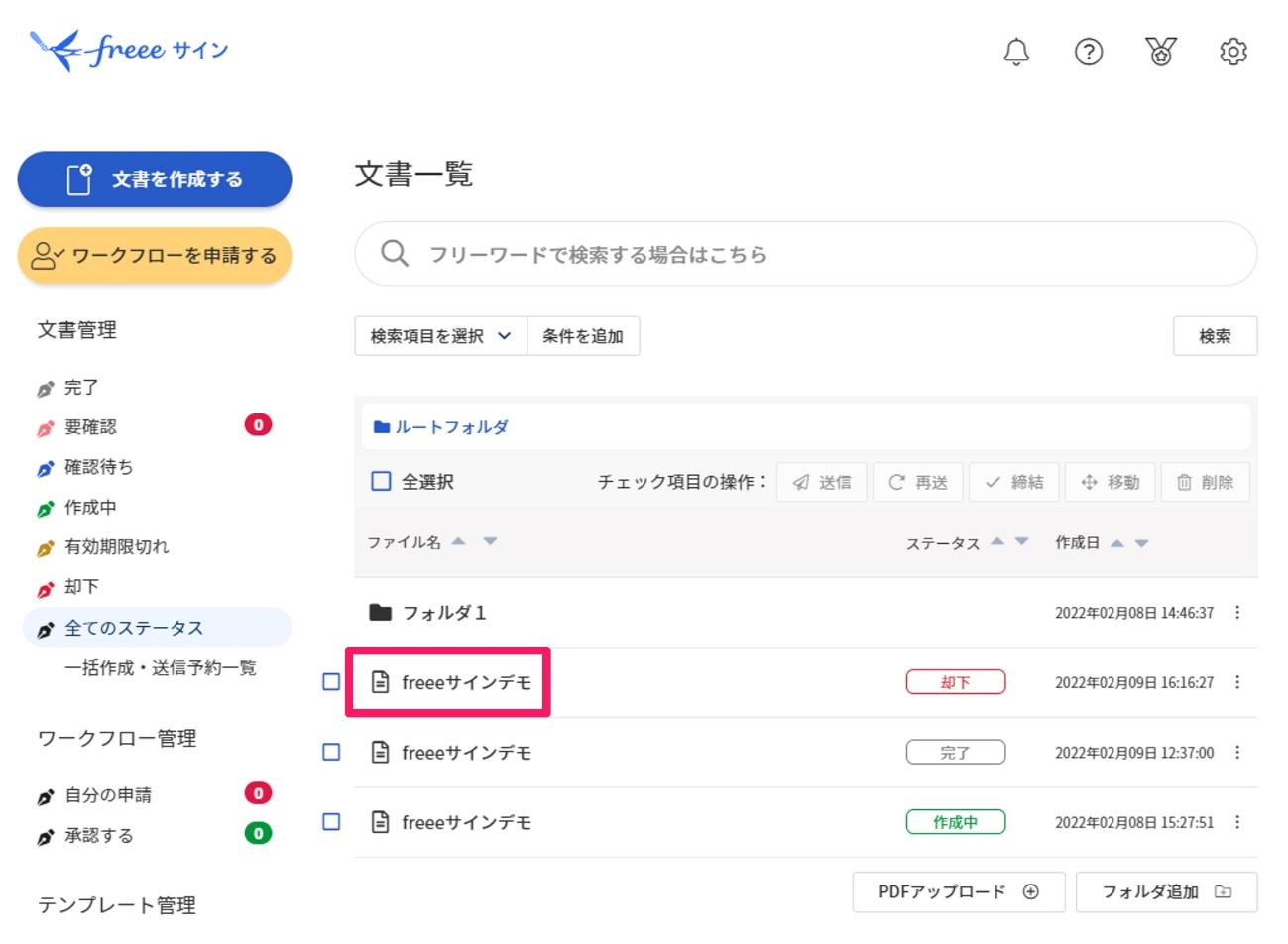
Task: Focus the フリーワード search field
Action: 805,254
